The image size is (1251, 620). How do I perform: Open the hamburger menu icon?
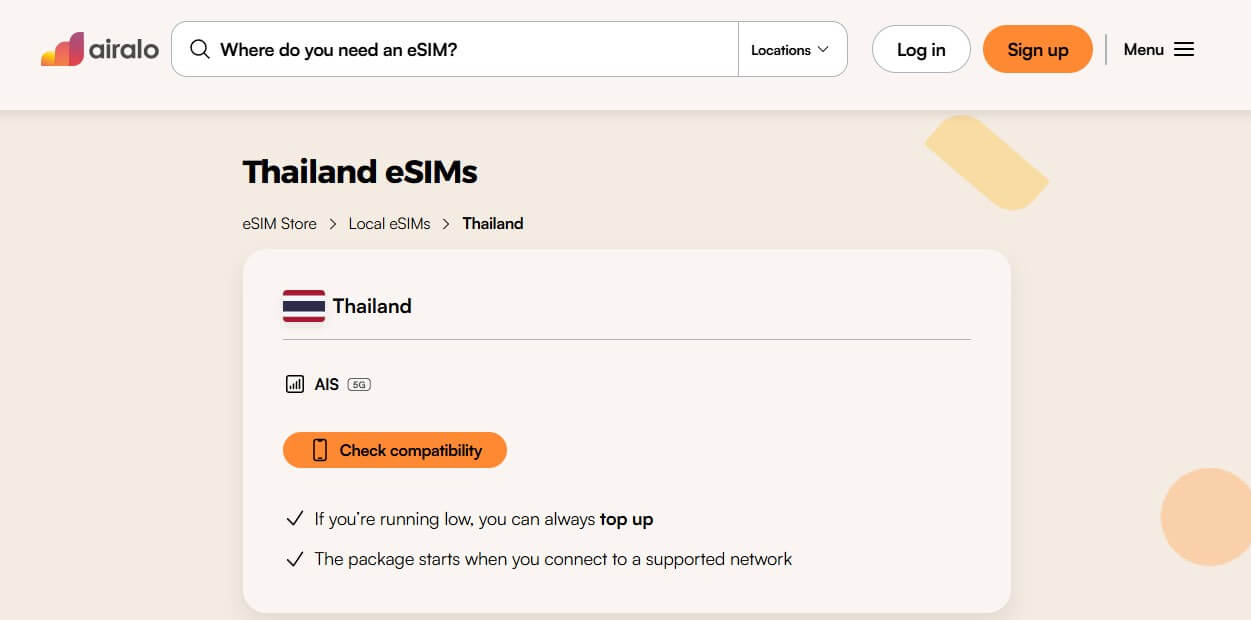1183,48
